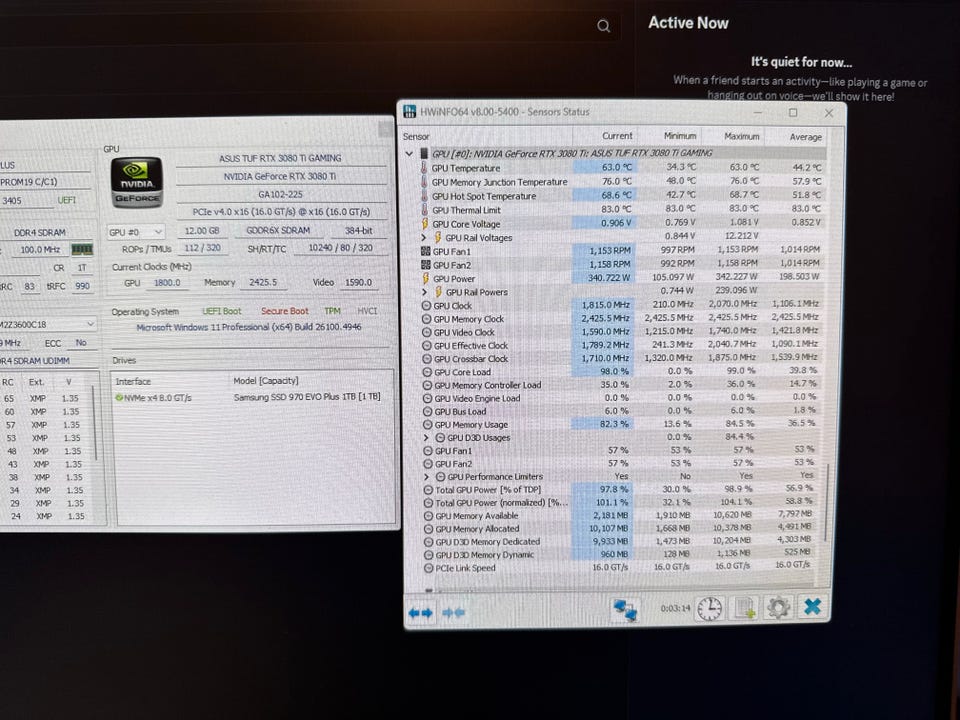960x720 pixels.
Task: Select the GPU Effective Clock row
Action: pyautogui.click(x=620, y=345)
